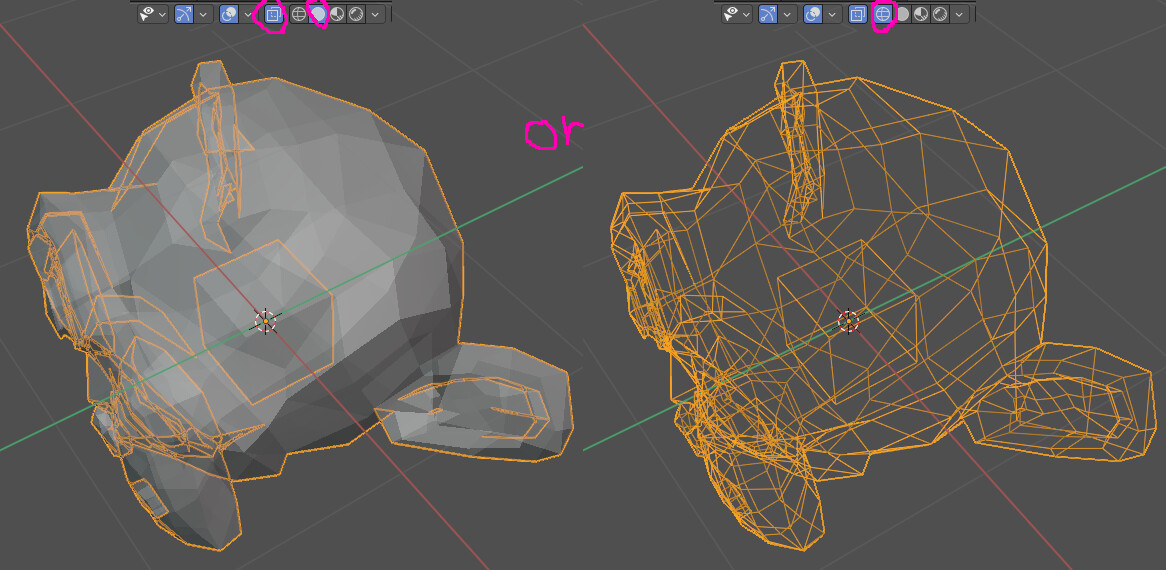Select material preview shading in left viewport
1166x570 pixels.
click(337, 14)
